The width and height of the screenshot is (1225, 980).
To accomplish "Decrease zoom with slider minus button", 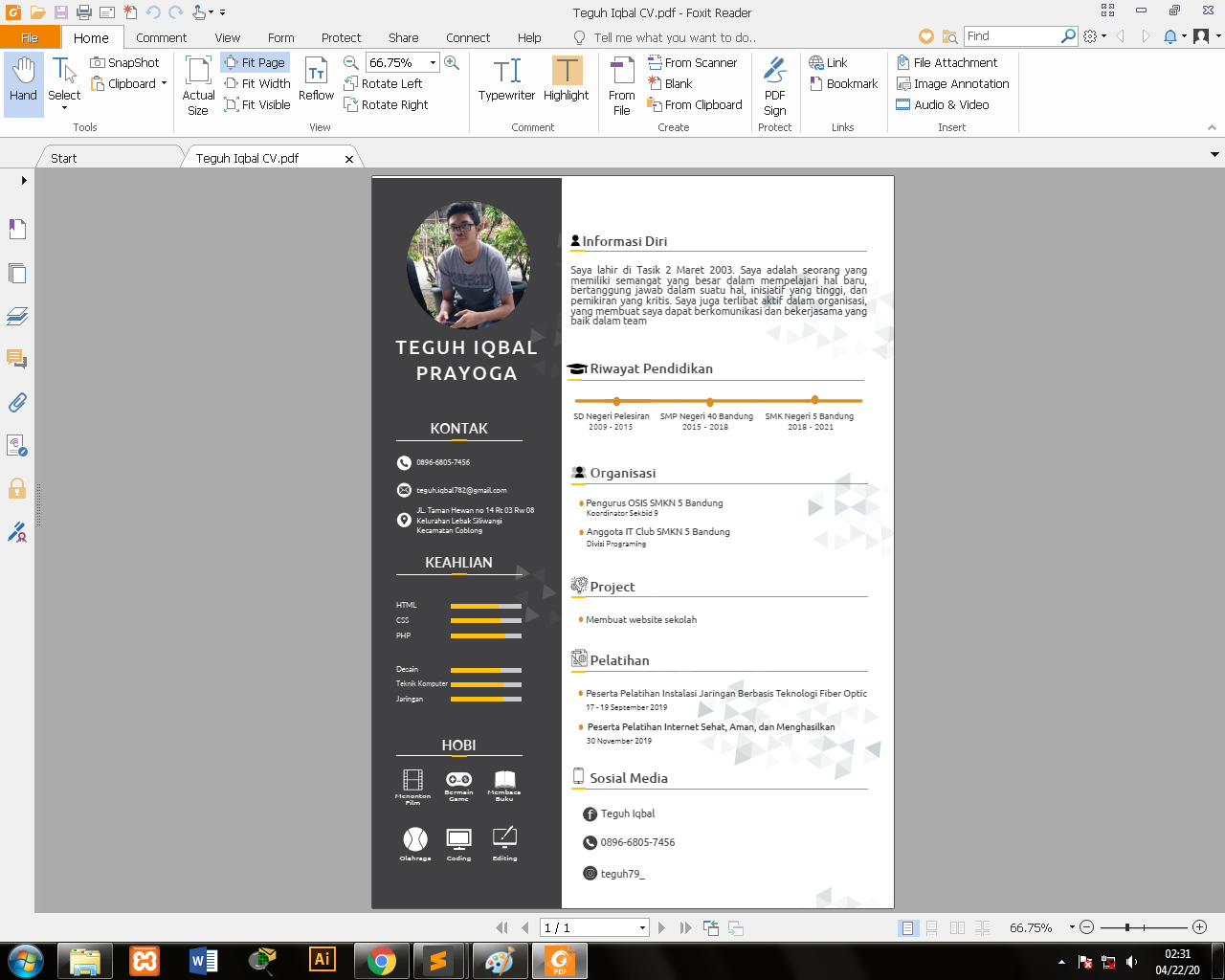I will coord(1086,927).
